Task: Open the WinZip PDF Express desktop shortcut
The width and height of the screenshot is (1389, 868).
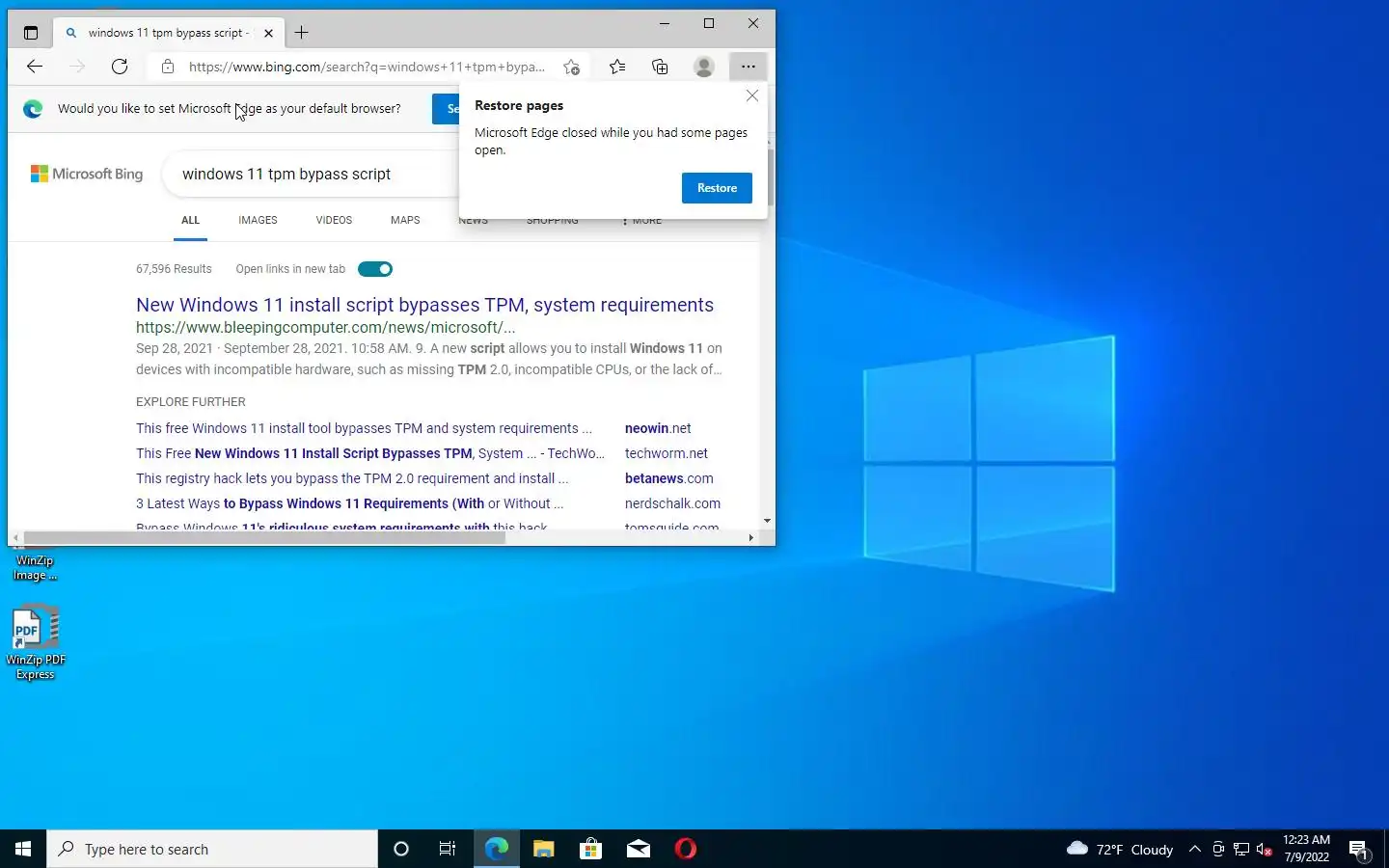Action: tap(36, 642)
